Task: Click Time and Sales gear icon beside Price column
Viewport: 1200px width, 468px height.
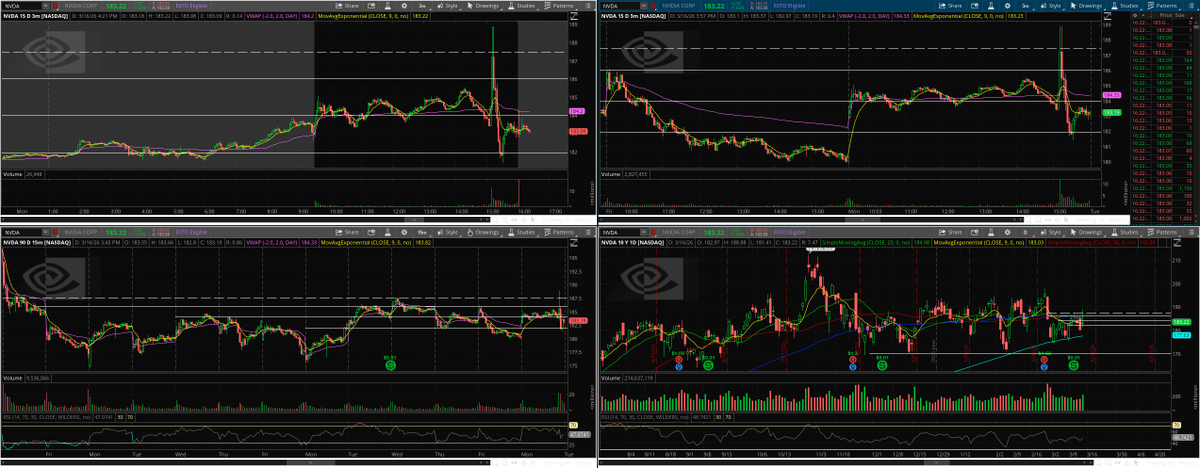Action: [1135, 15]
